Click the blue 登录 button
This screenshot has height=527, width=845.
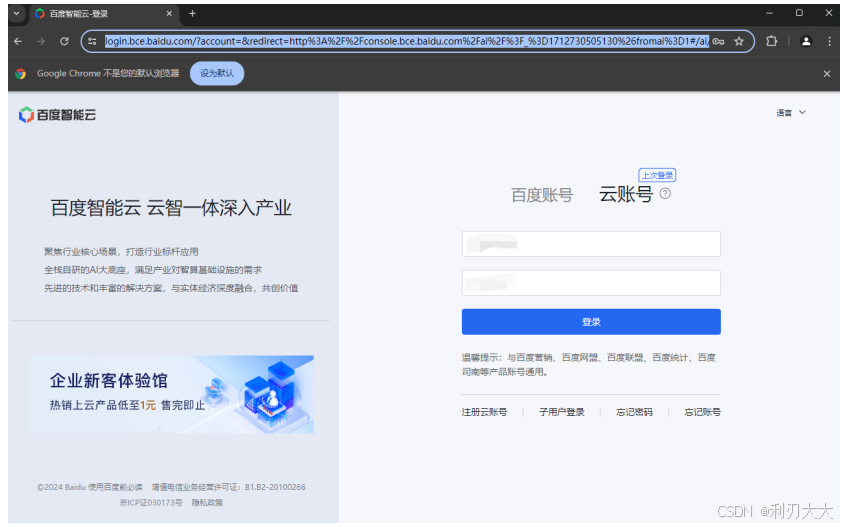[x=591, y=322]
